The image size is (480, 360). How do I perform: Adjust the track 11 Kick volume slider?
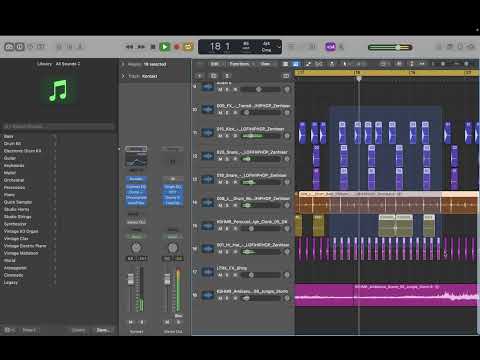(261, 136)
